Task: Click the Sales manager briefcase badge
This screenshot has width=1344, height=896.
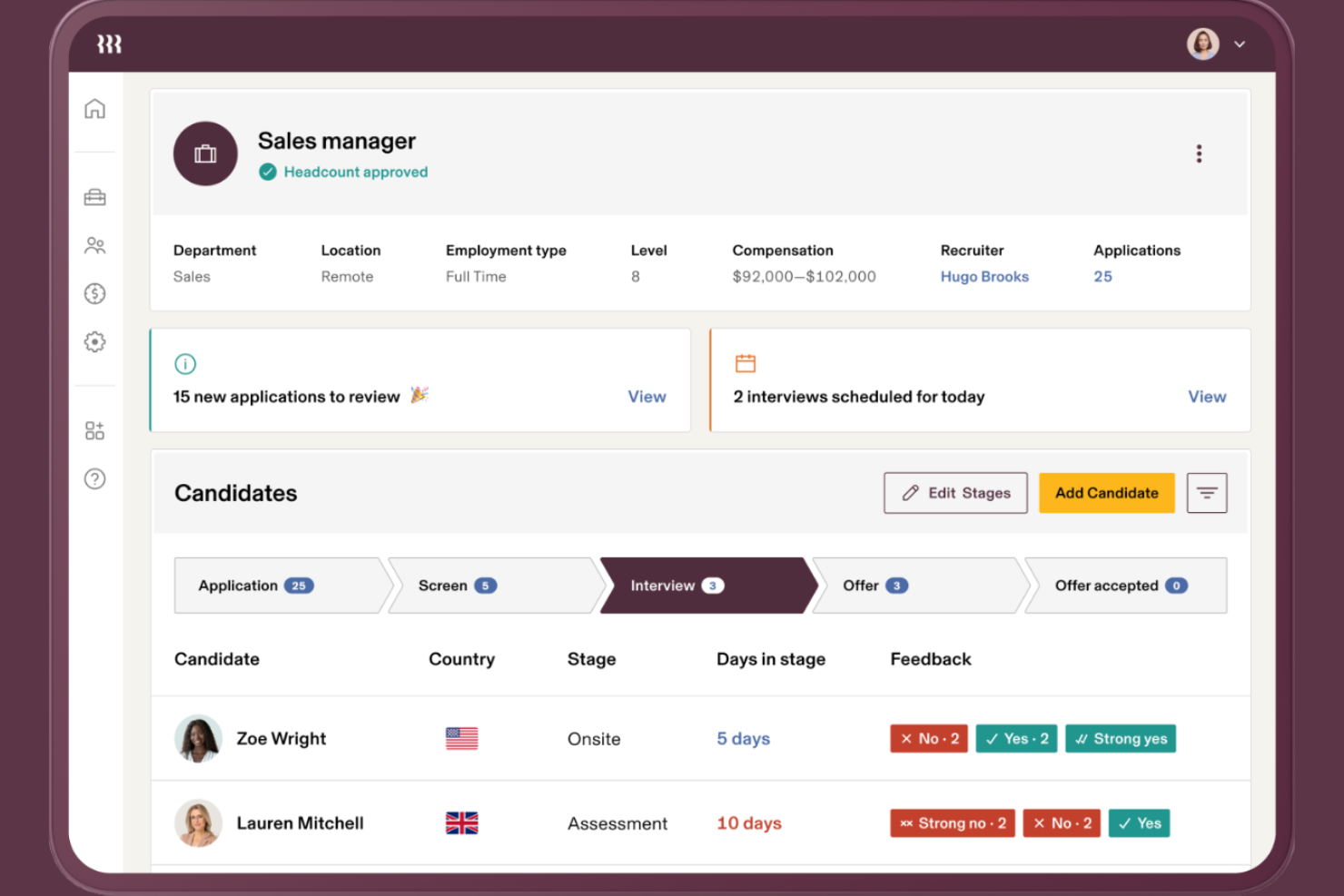Action: pyautogui.click(x=205, y=153)
